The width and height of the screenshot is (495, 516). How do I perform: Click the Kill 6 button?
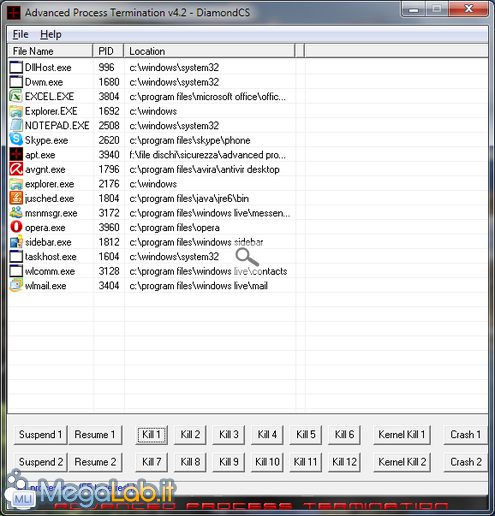pos(344,435)
